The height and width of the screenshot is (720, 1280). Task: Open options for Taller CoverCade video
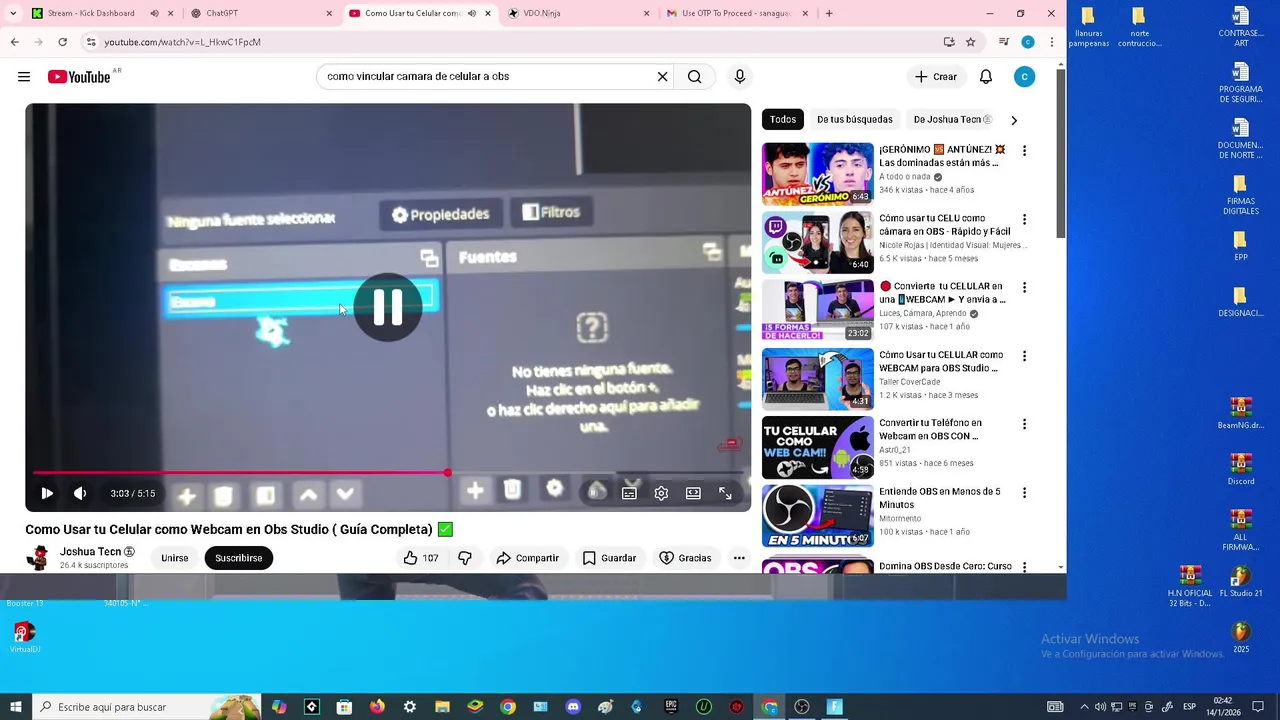tap(1024, 356)
